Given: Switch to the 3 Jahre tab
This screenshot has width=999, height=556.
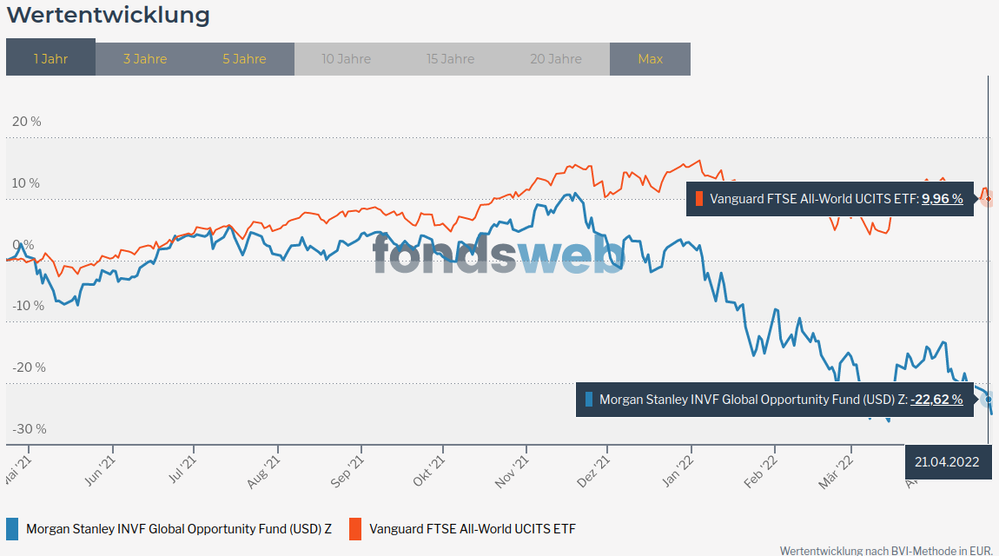Looking at the screenshot, I should [145, 59].
